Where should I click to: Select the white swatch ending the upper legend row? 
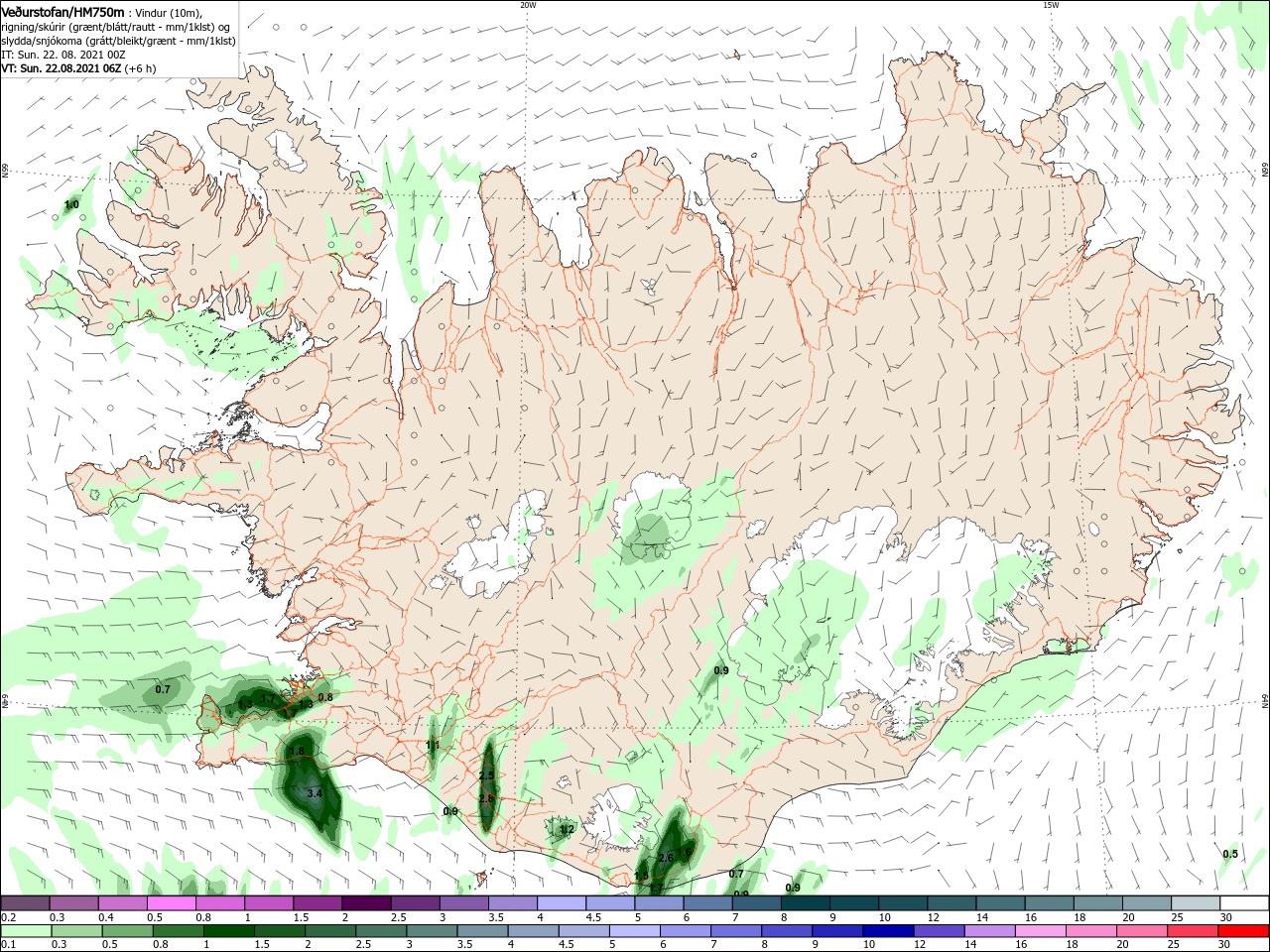(1244, 902)
